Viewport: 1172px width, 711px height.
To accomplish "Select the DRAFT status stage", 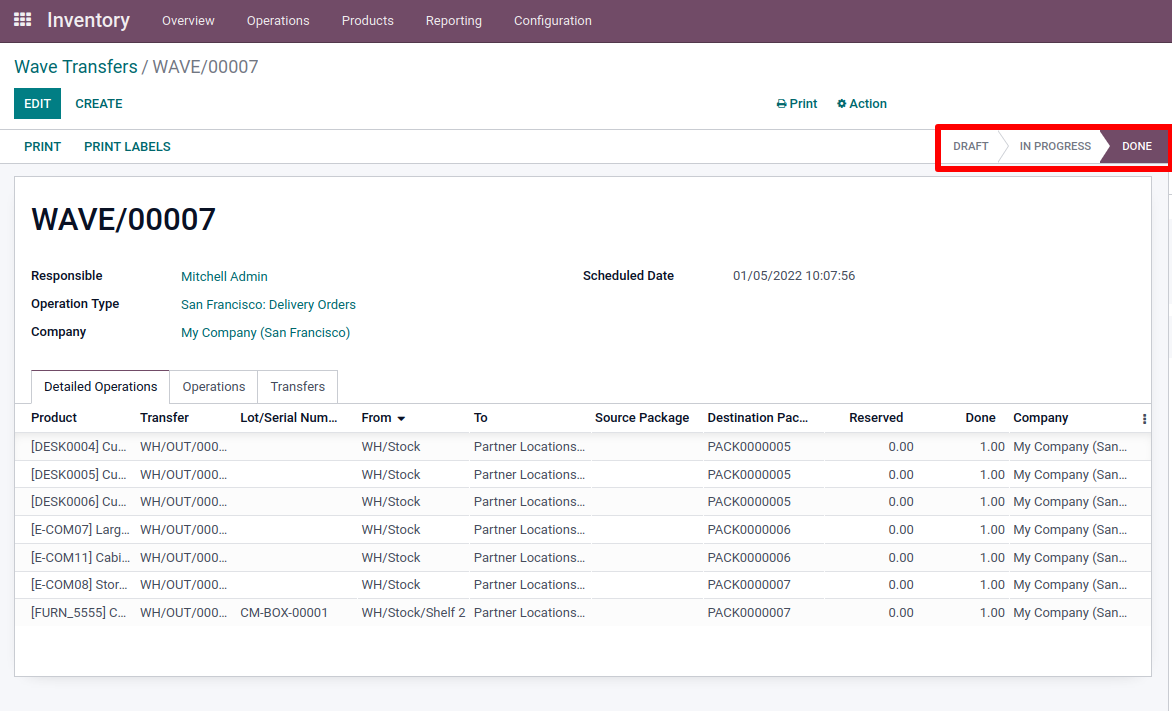I will click(970, 147).
